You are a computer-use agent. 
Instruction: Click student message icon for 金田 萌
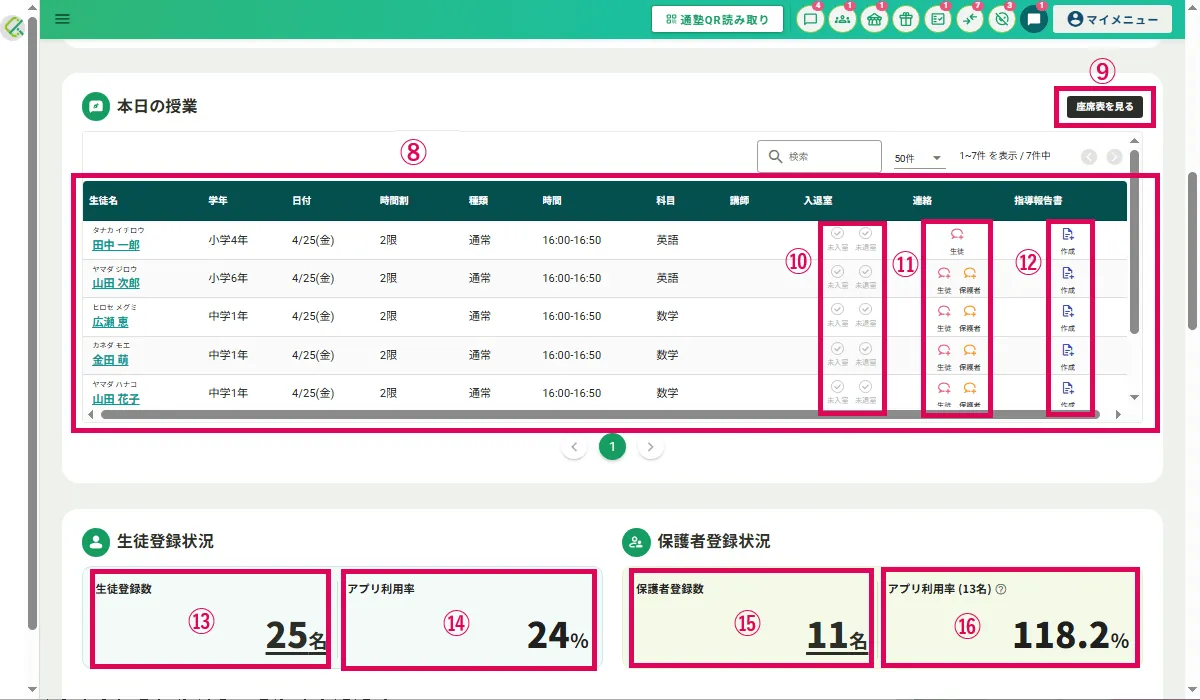[x=944, y=349]
